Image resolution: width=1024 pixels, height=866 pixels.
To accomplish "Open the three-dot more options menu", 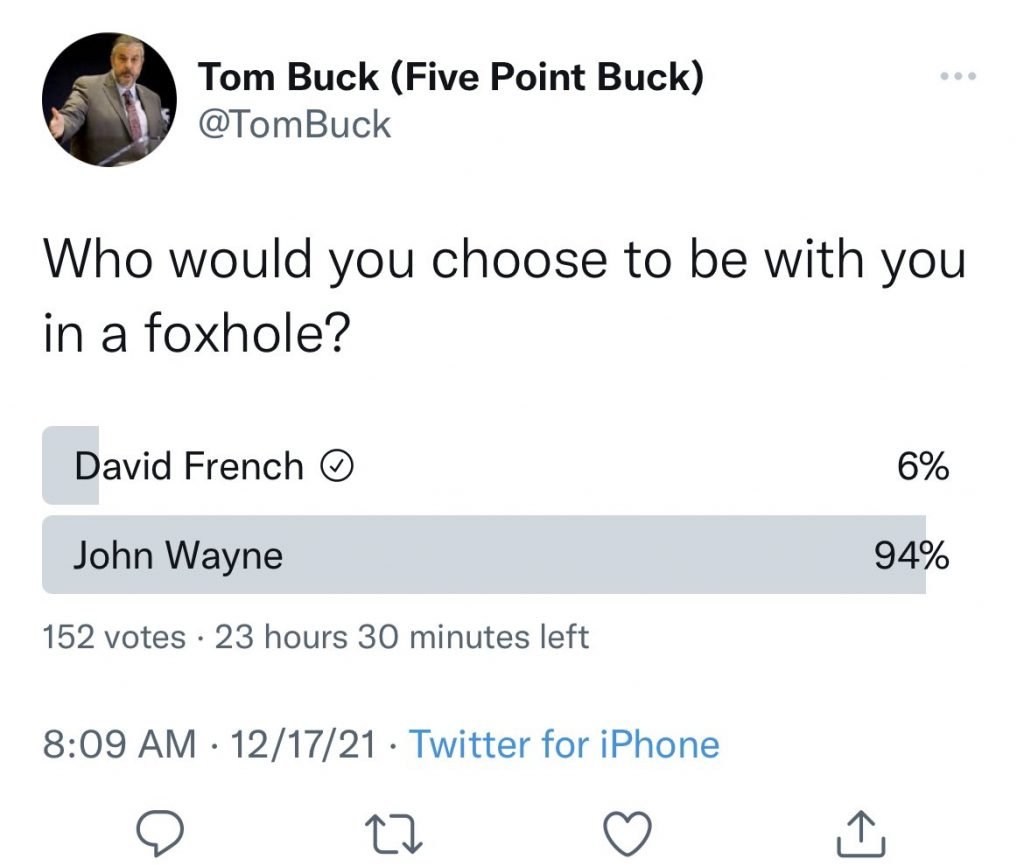I will 958,76.
